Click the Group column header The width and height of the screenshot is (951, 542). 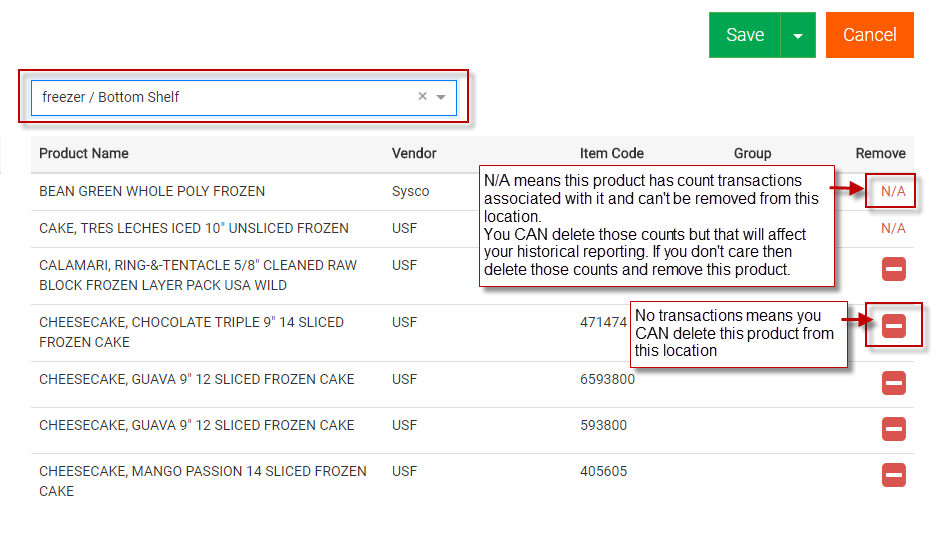(752, 153)
